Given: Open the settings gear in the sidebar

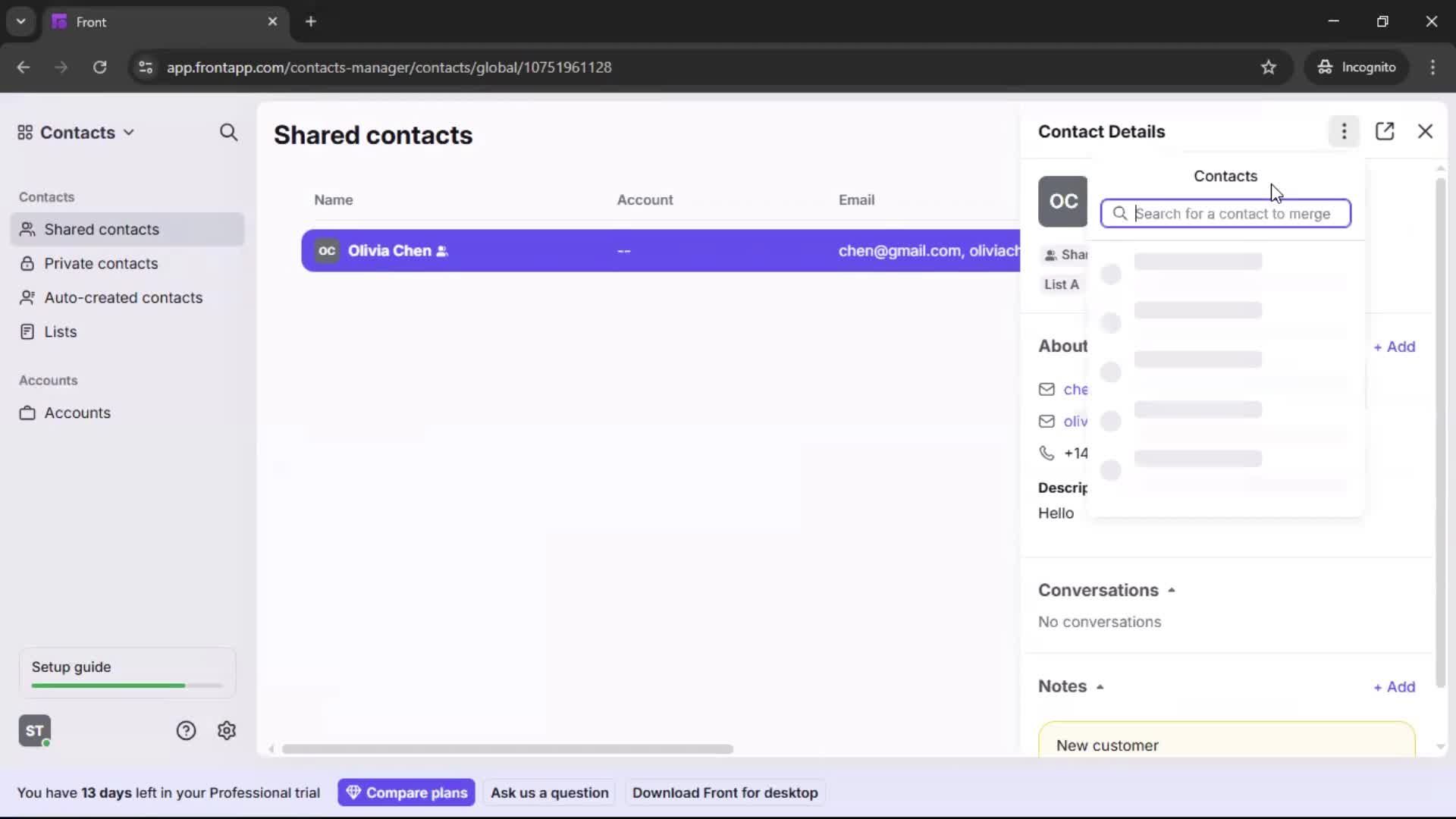Looking at the screenshot, I should [x=227, y=730].
